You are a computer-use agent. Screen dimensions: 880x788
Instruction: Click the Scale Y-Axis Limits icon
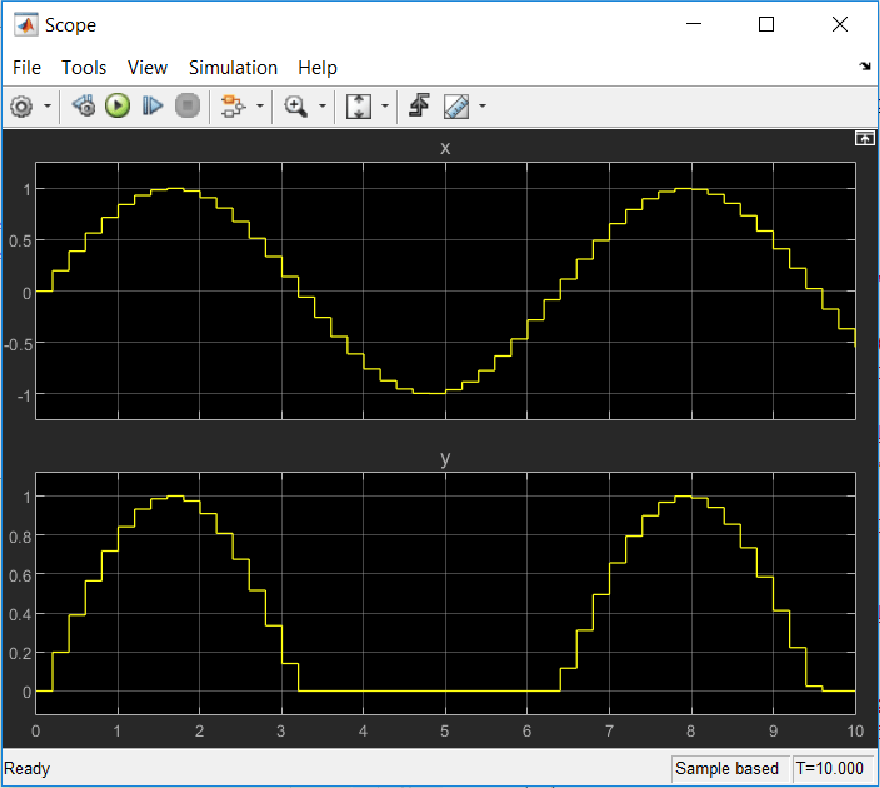[358, 106]
